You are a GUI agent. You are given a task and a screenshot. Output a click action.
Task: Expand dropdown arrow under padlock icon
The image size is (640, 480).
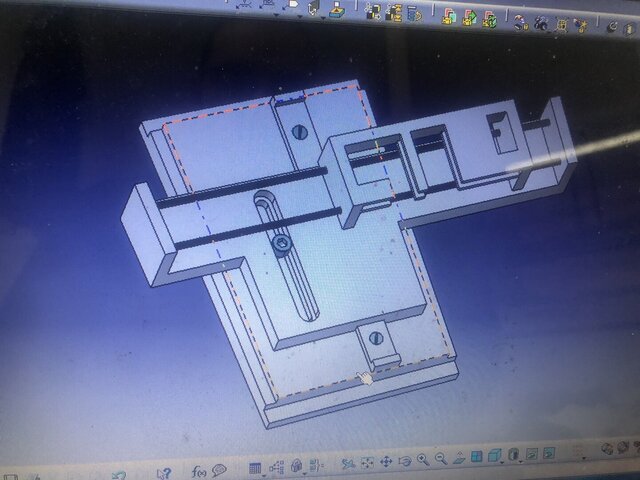(x=304, y=473)
